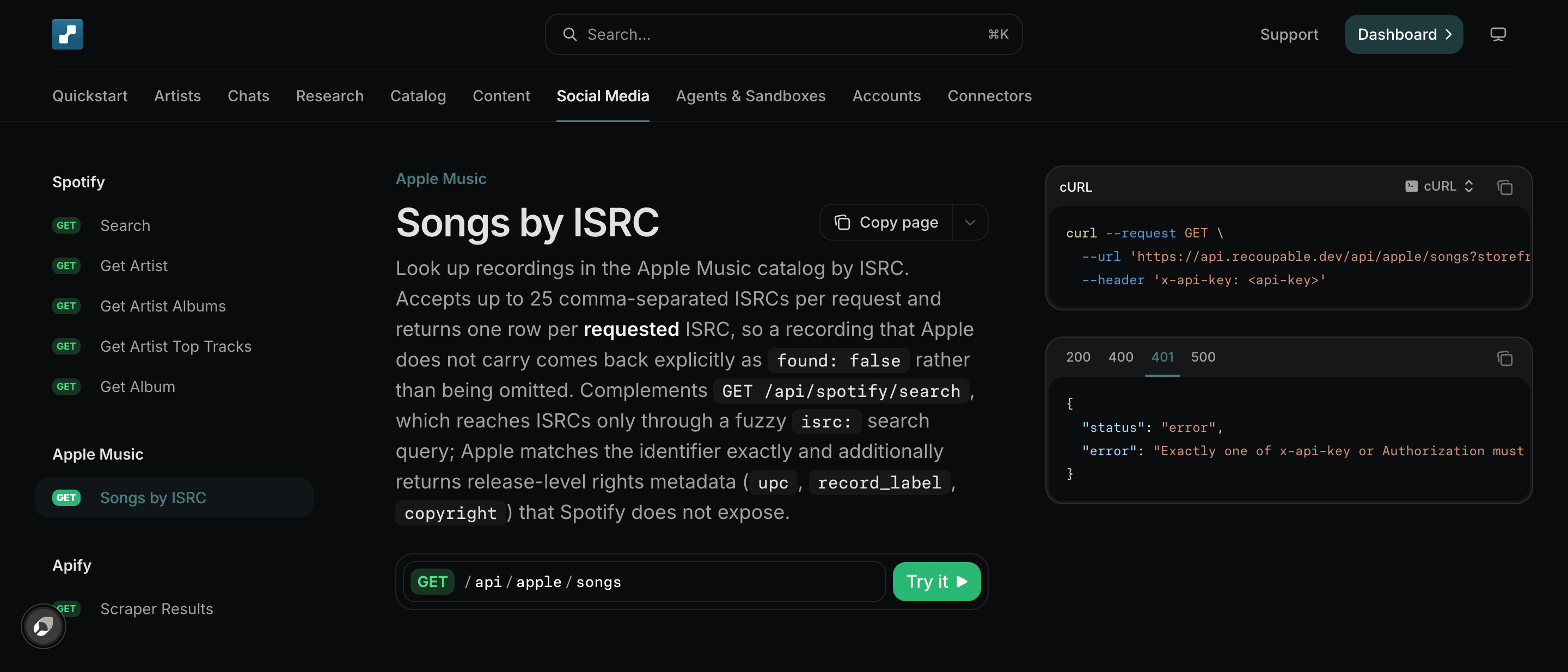Copy the 401 response JSON snippet
The height and width of the screenshot is (672, 1568).
click(1505, 358)
